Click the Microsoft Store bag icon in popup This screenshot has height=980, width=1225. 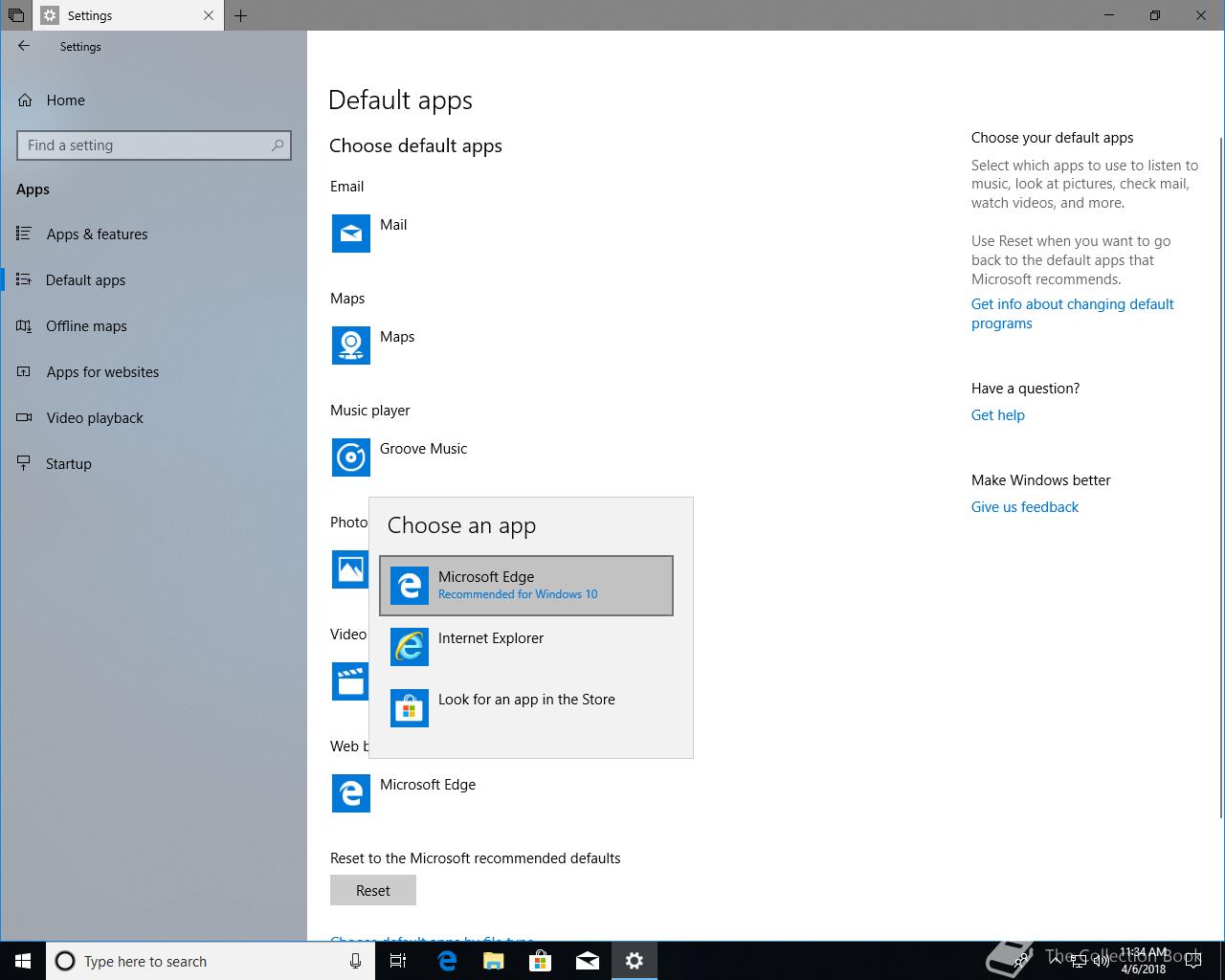click(410, 708)
